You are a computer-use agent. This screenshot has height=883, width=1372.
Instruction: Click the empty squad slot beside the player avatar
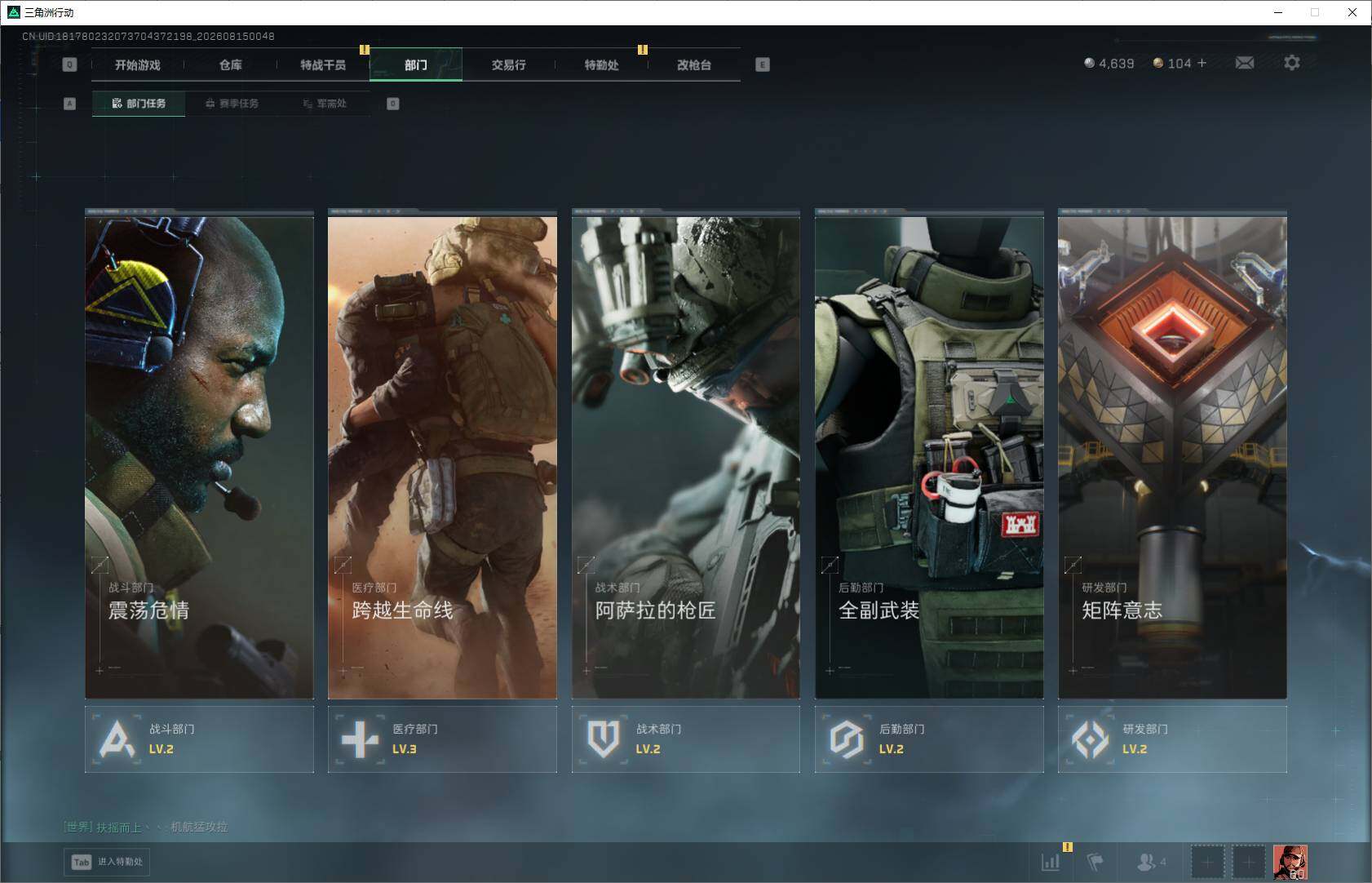[1248, 862]
